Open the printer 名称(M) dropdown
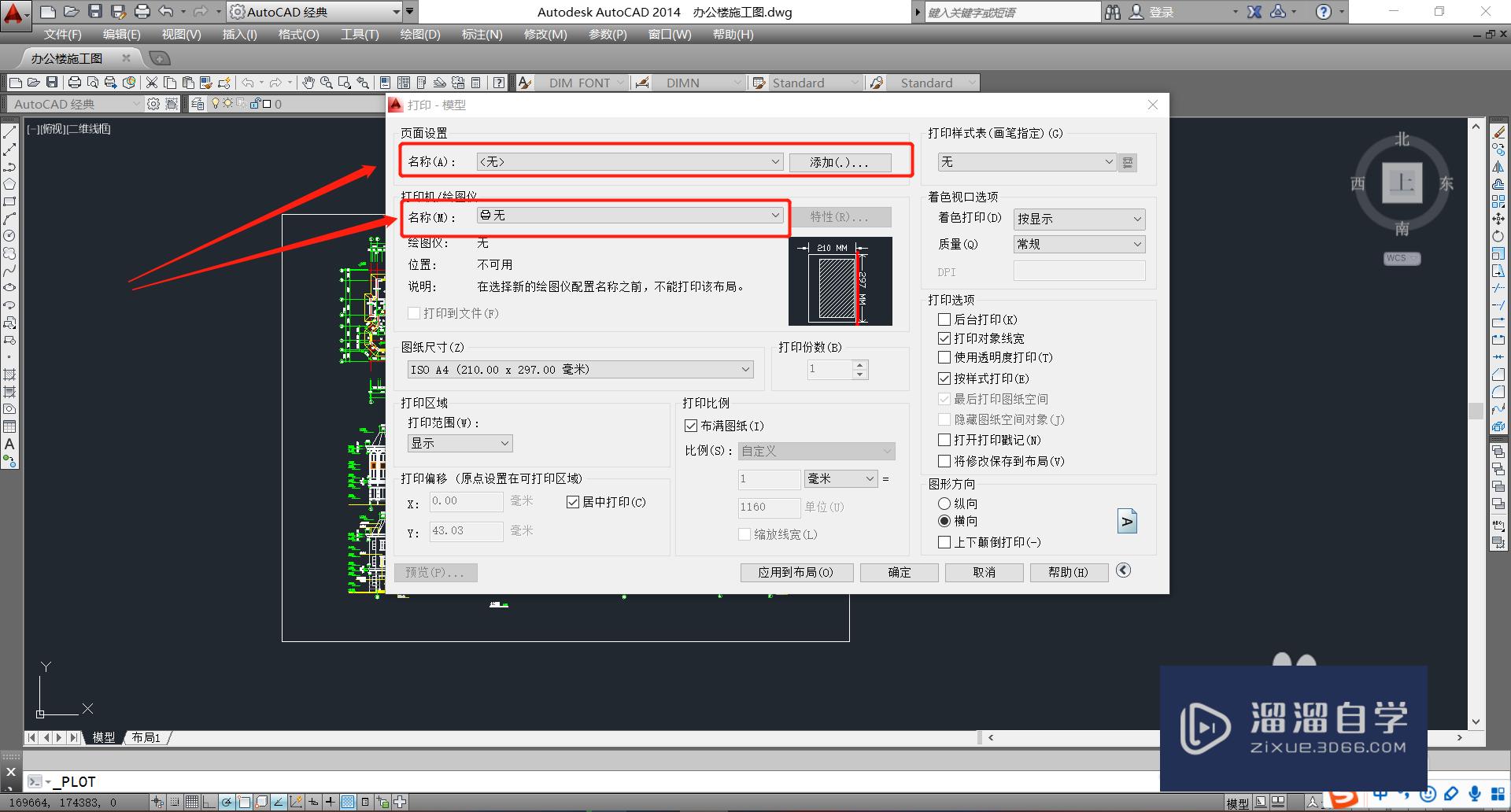Viewport: 1511px width, 812px height. [x=630, y=215]
